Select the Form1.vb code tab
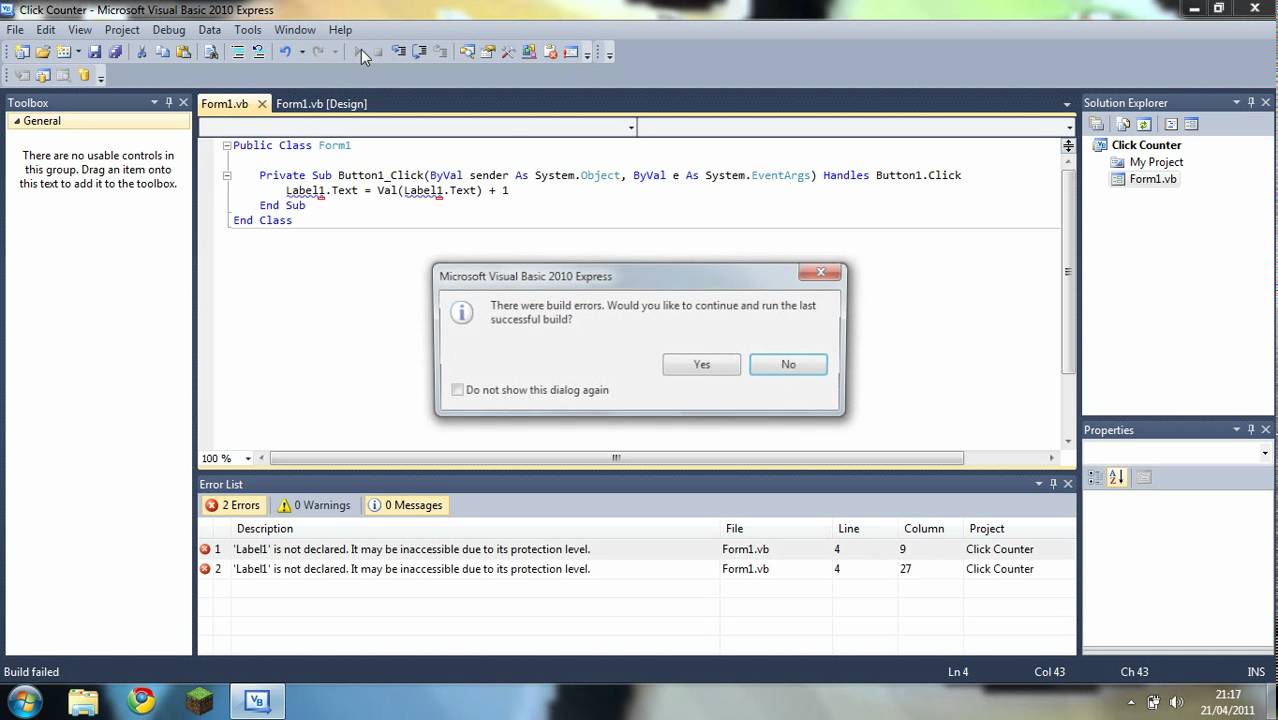 click(224, 104)
